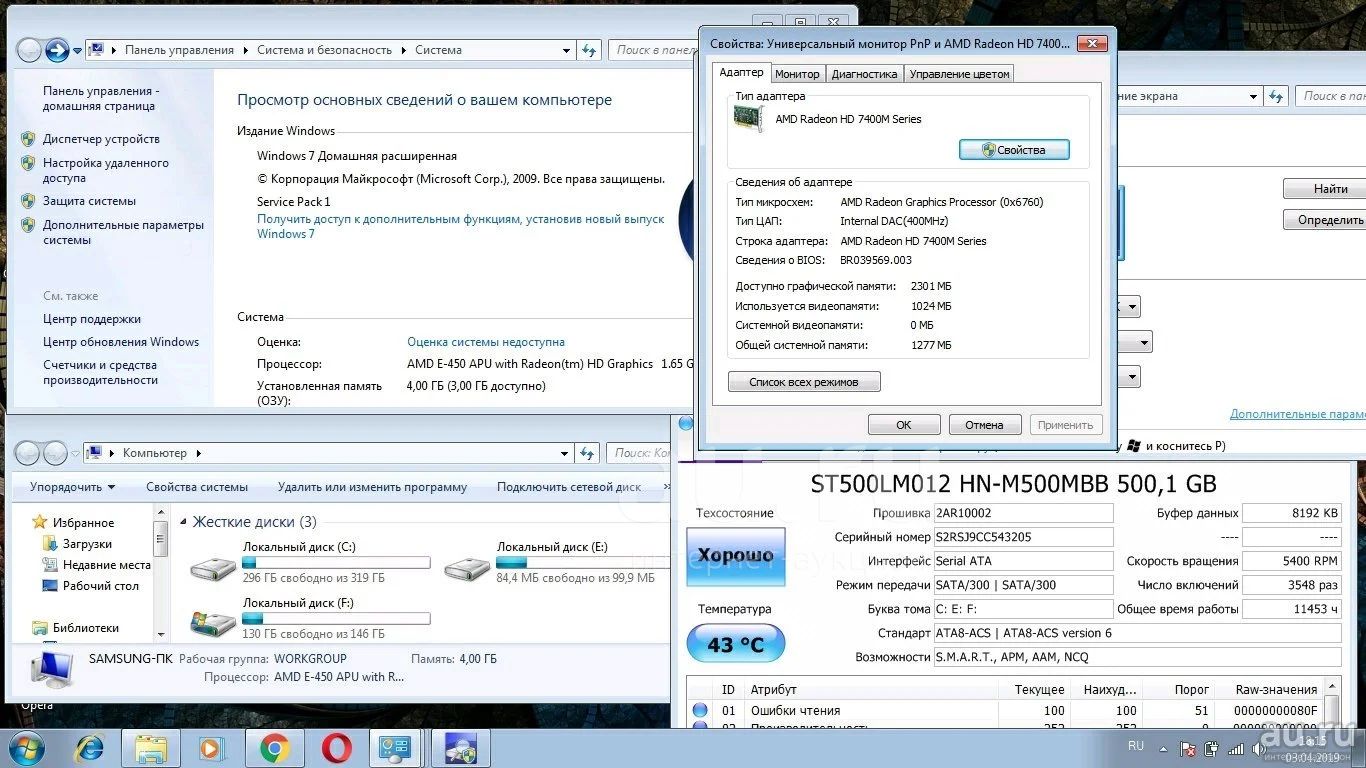
Task: Open Desktop in navigation pane
Action: [x=100, y=586]
